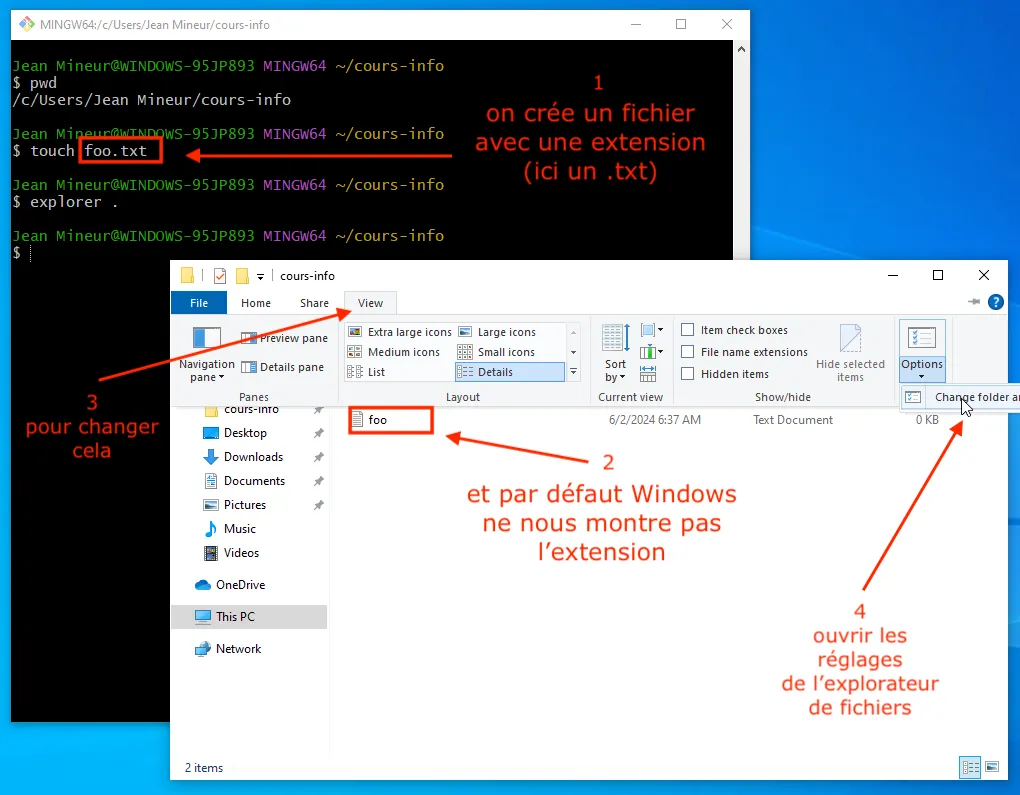The height and width of the screenshot is (795, 1020).
Task: Click the Help question mark icon
Action: click(x=995, y=302)
